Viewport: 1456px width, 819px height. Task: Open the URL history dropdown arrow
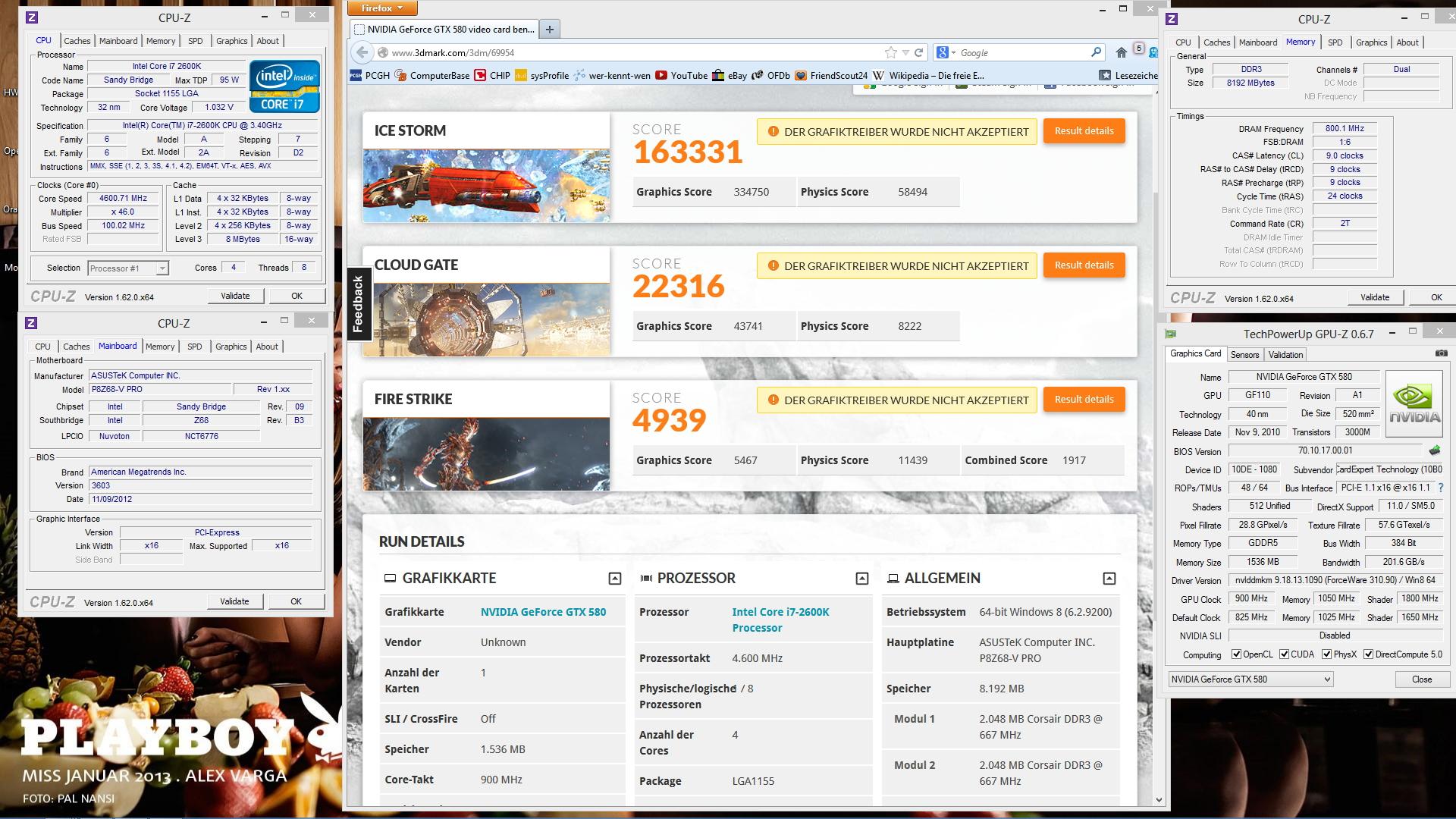(x=905, y=52)
